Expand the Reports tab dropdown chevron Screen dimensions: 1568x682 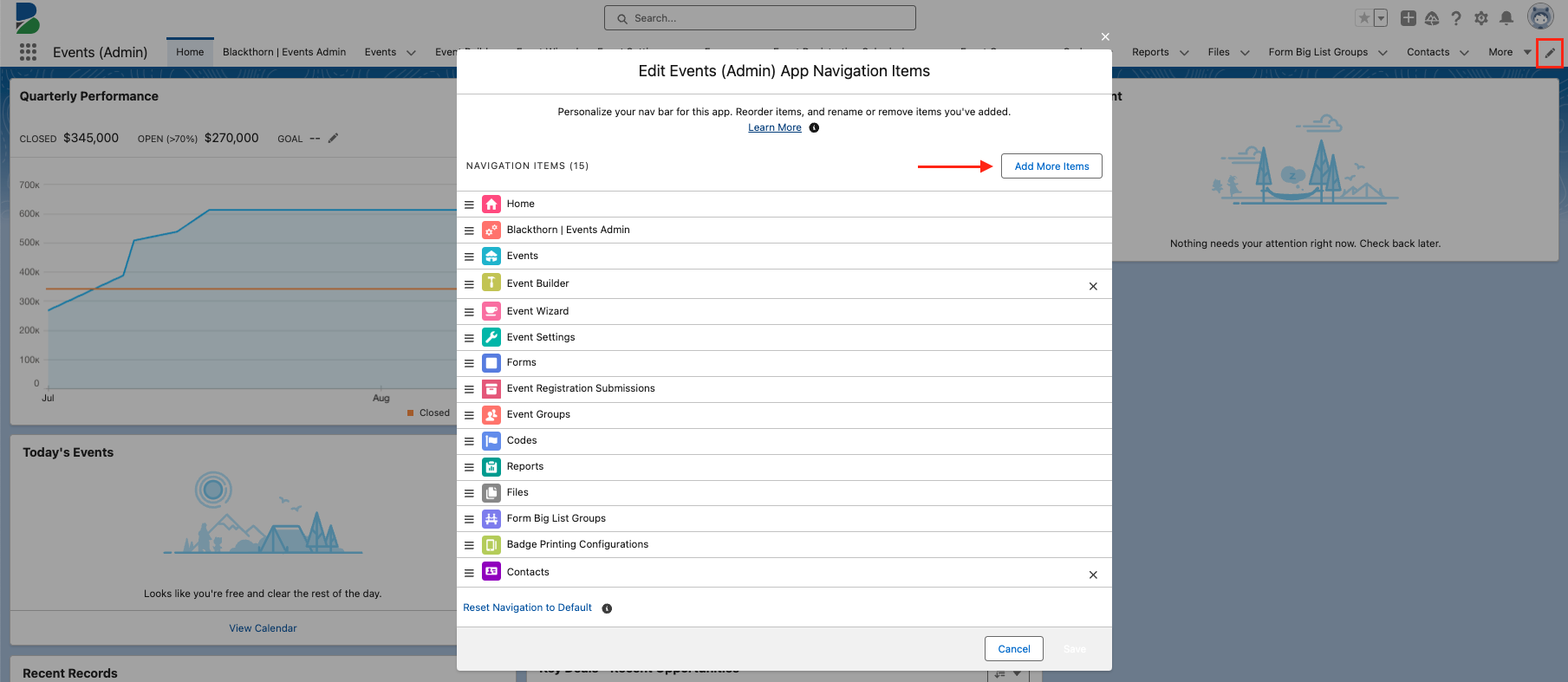point(1184,53)
